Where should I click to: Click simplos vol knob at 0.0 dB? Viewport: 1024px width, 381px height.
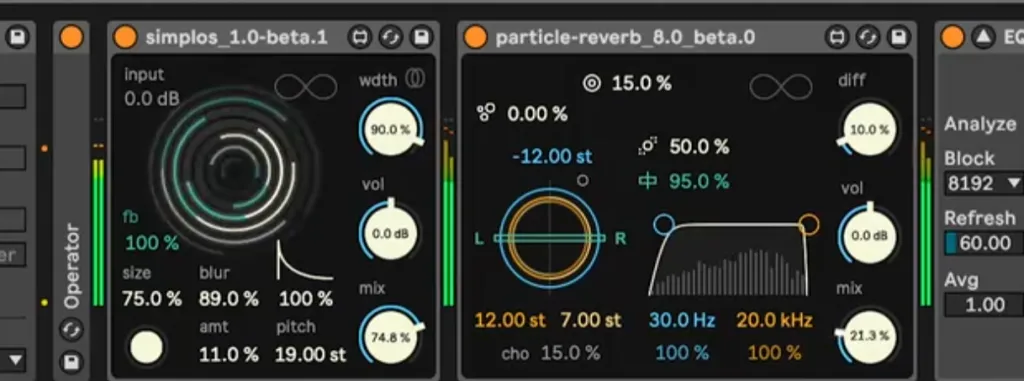390,234
